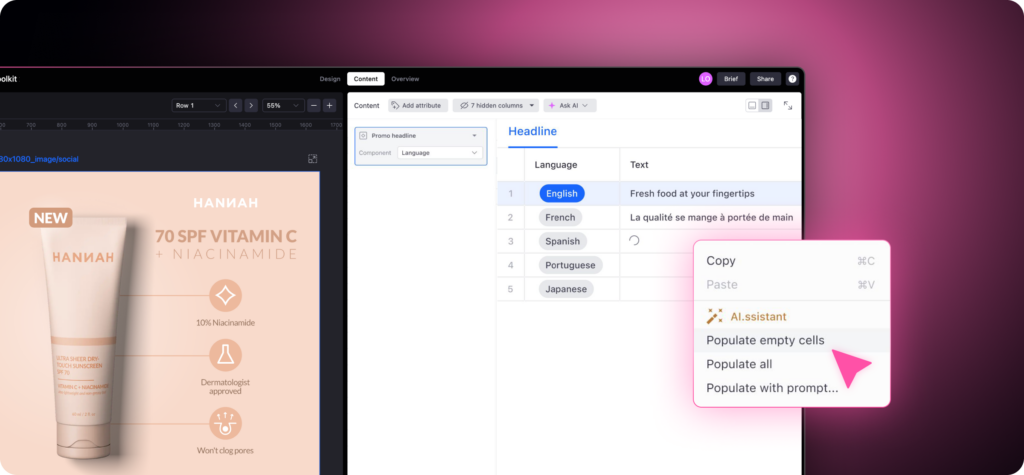Click the 10% Niacinamide sparkle icon
Viewport: 1024px width, 475px height.
pos(225,296)
